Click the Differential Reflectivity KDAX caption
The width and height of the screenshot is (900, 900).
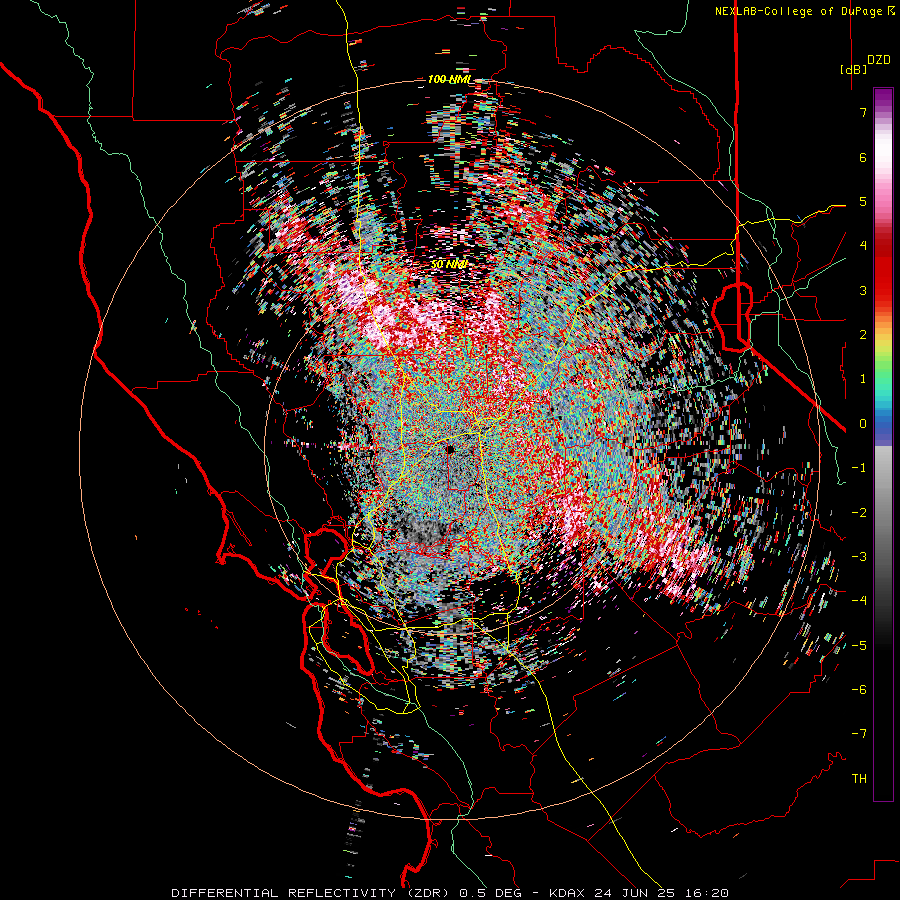[450, 893]
